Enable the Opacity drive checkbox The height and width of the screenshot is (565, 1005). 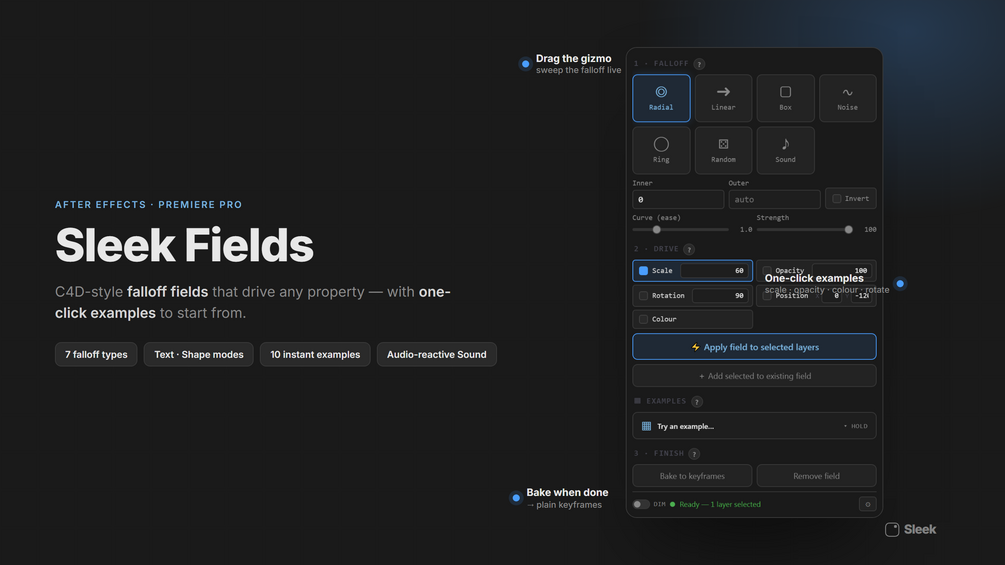767,271
